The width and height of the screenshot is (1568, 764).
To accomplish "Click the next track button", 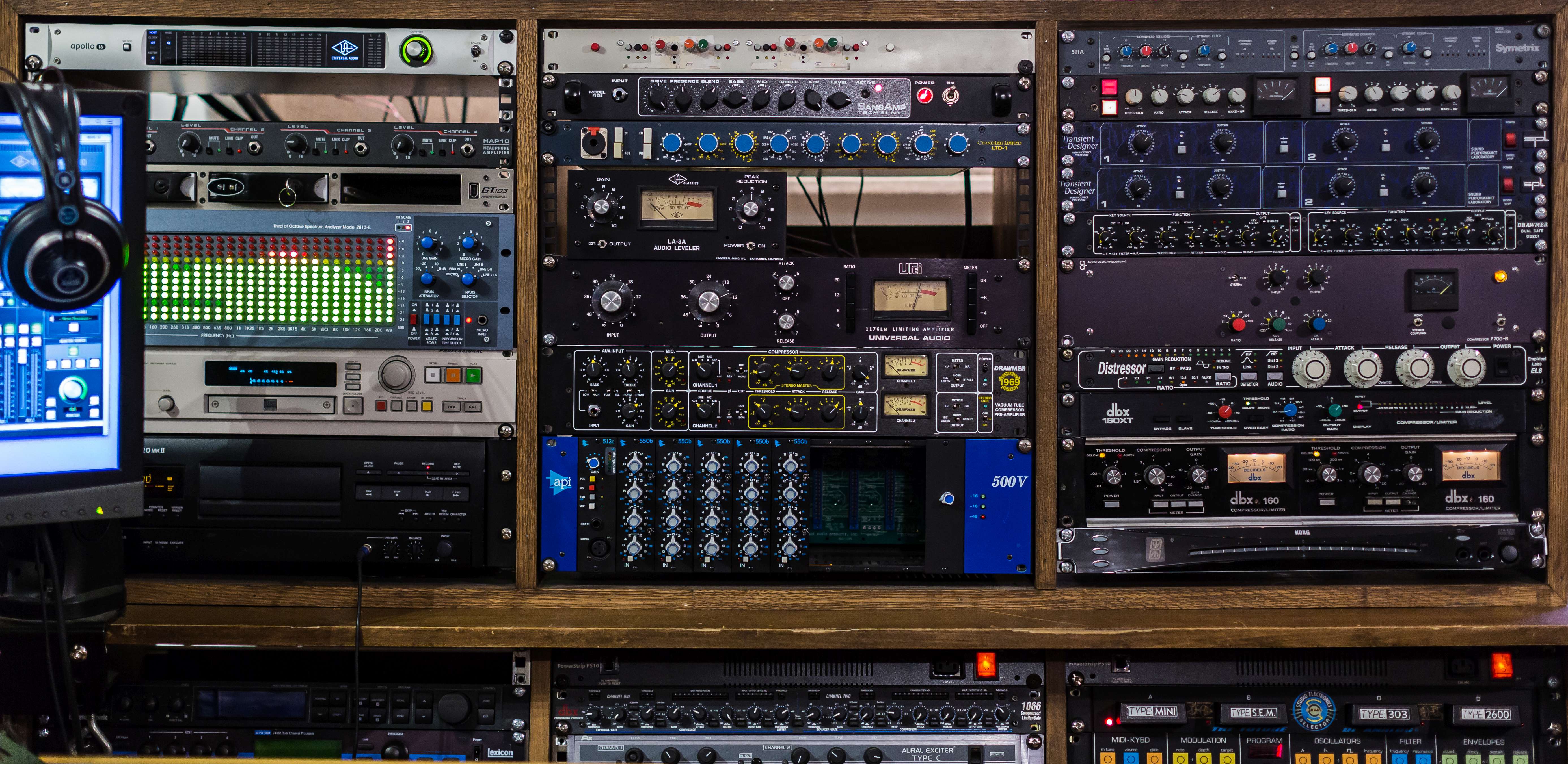I will (x=473, y=406).
